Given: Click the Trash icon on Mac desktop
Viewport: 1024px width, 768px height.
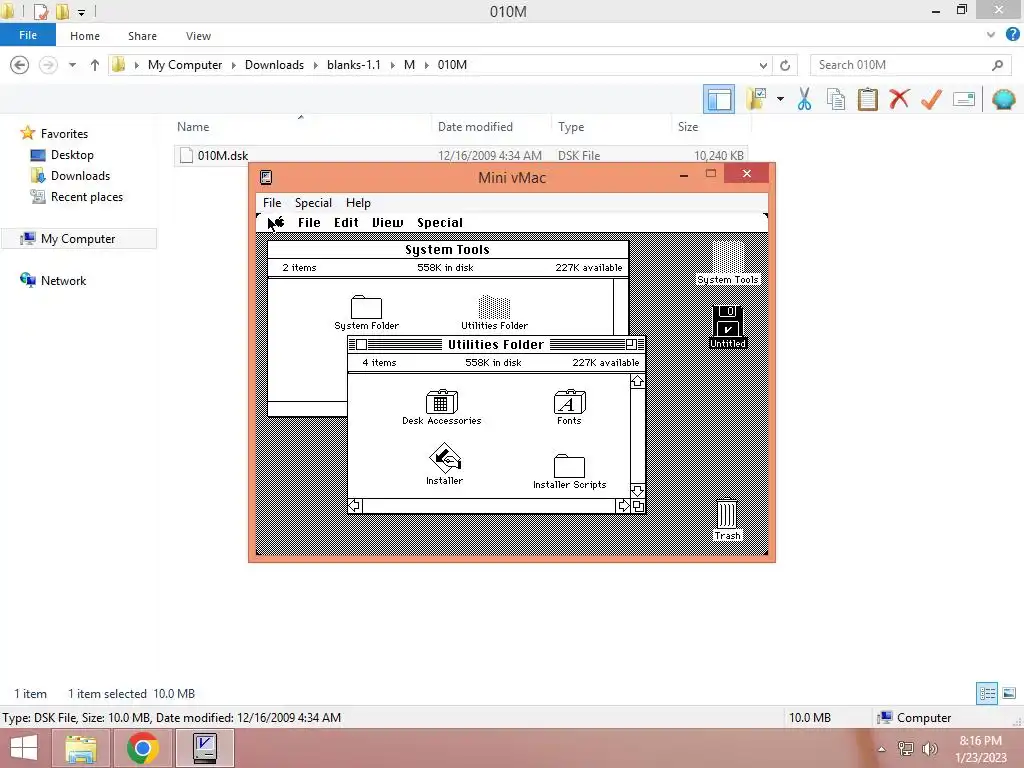Looking at the screenshot, I should pyautogui.click(x=727, y=513).
